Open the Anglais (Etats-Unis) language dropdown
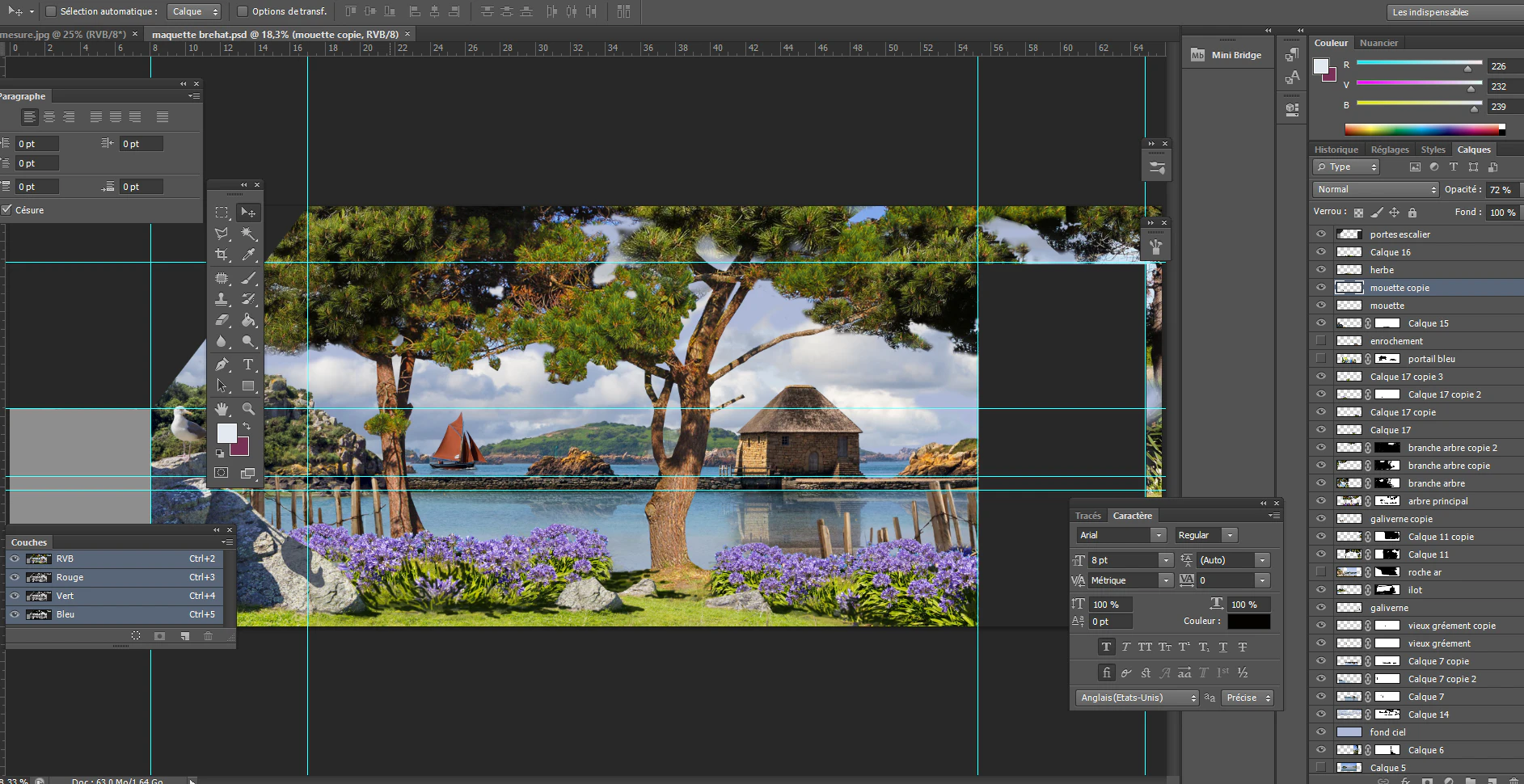The image size is (1524, 784). (1137, 698)
